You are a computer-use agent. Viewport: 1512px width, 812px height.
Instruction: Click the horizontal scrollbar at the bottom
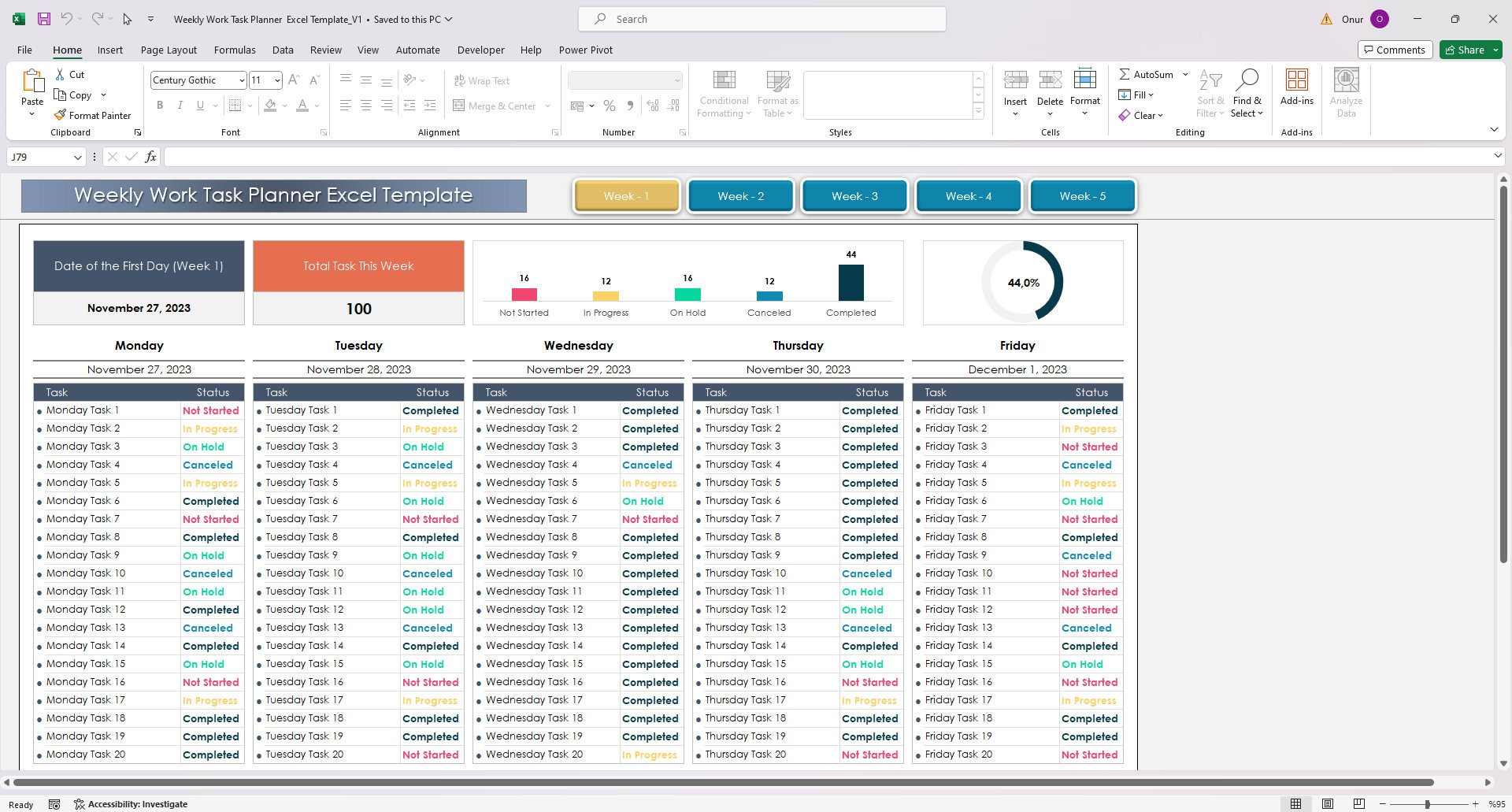pos(723,782)
